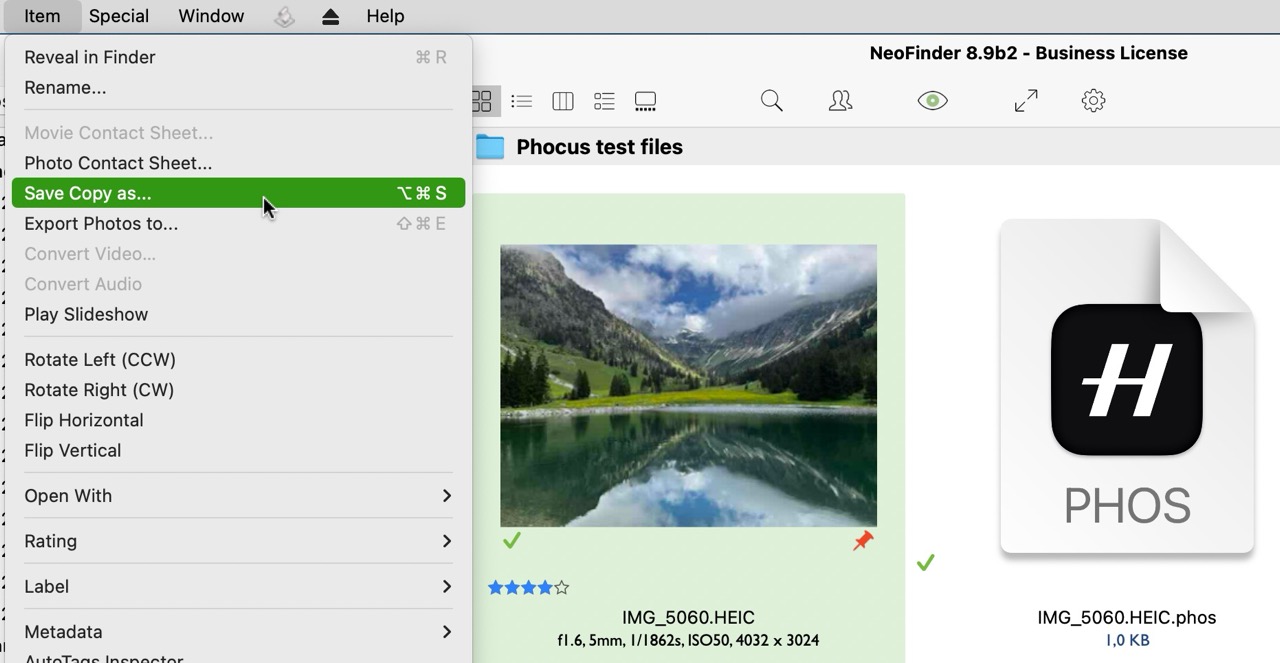This screenshot has width=1280, height=663.
Task: Click the magnifying glass search icon
Action: click(771, 101)
